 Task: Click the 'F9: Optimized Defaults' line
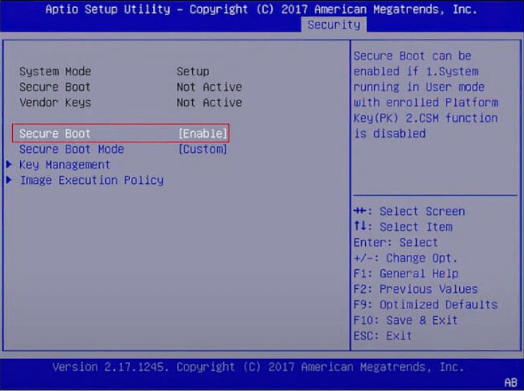coord(425,304)
